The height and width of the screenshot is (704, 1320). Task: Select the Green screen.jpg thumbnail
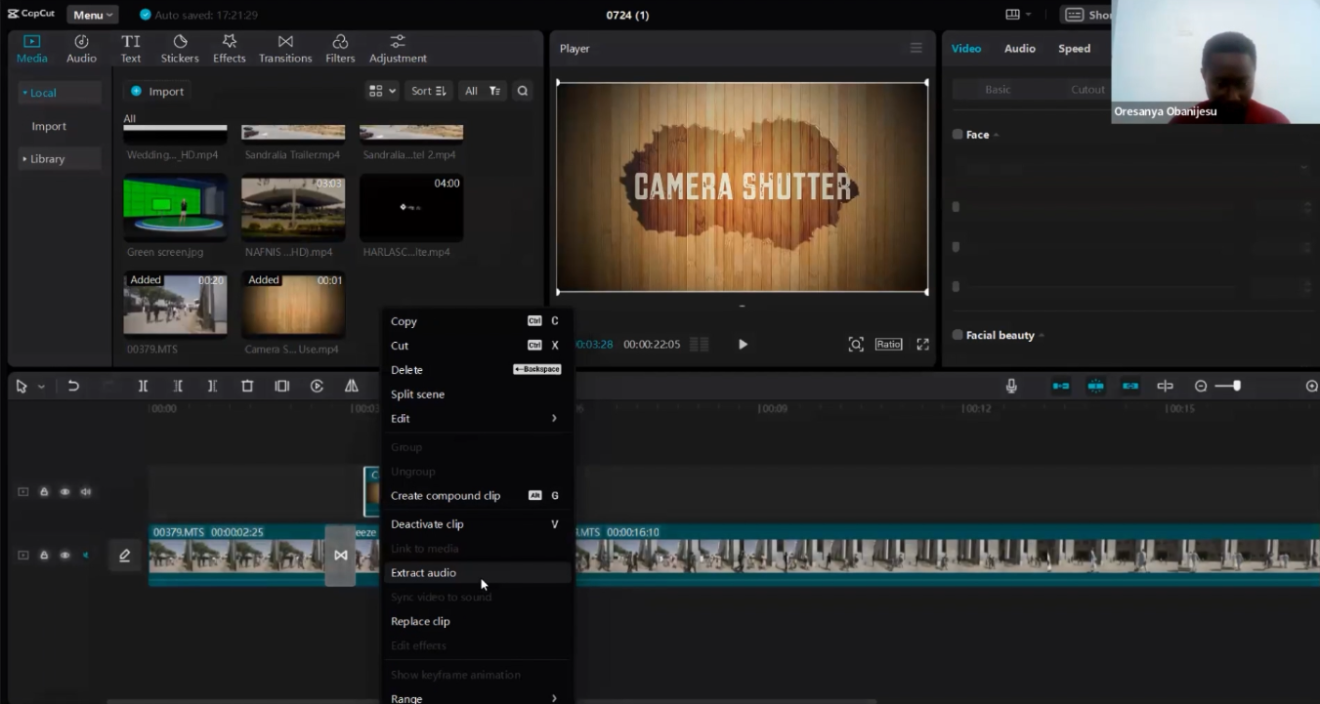(175, 207)
